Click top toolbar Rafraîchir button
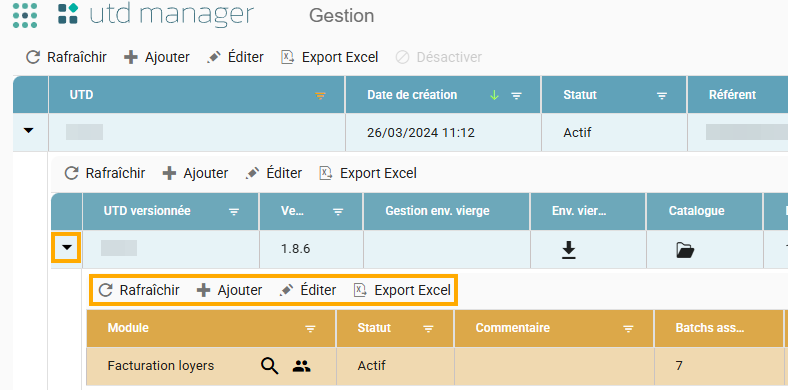 point(66,57)
